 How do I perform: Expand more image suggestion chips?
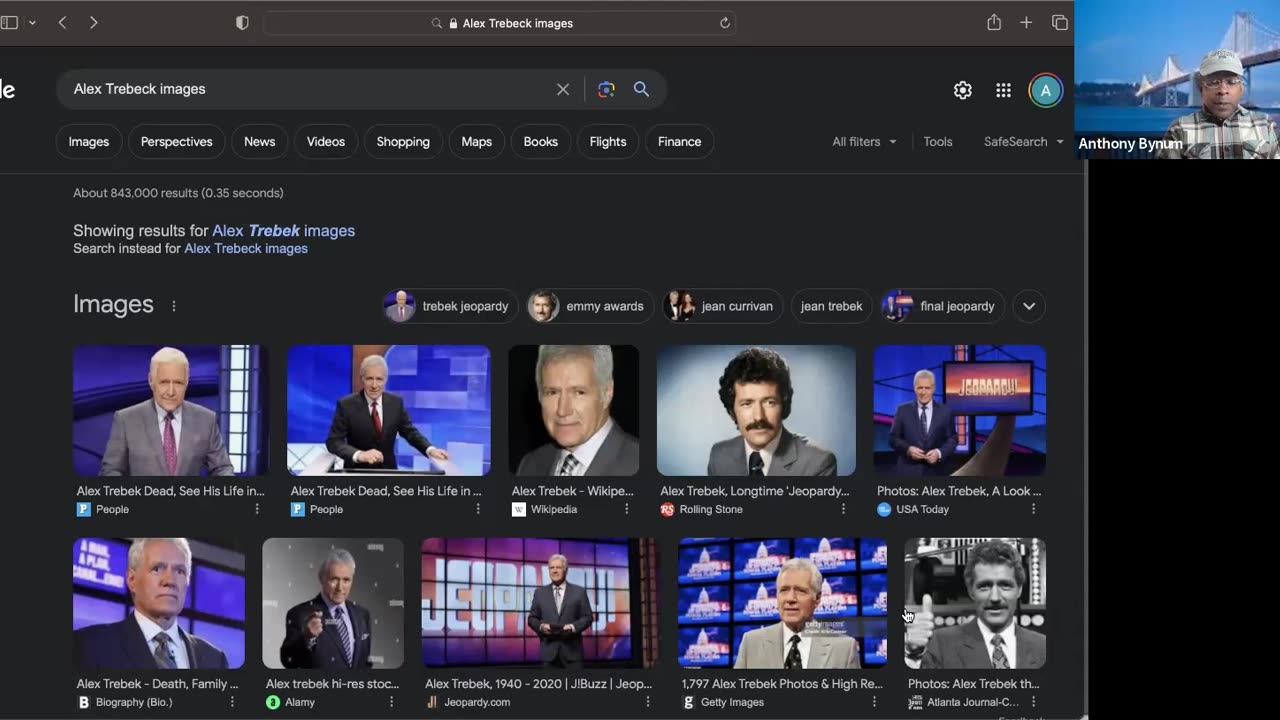tap(1029, 306)
